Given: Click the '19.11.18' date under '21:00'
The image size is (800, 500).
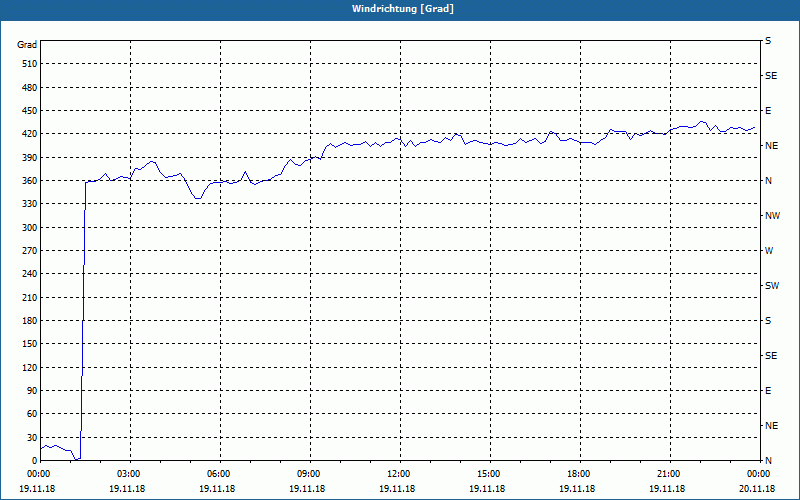Looking at the screenshot, I should click(x=667, y=488).
